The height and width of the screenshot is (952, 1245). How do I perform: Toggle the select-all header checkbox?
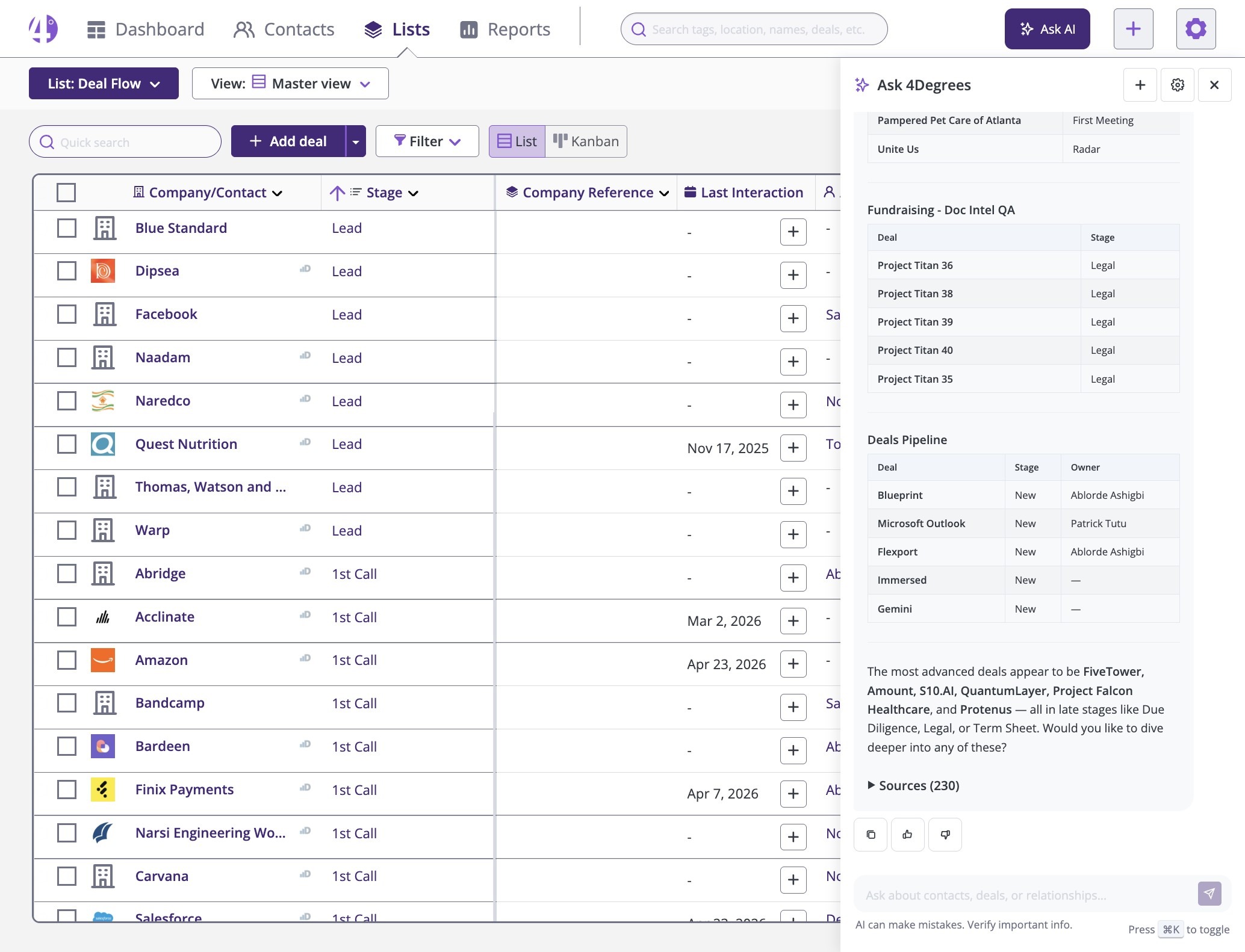(66, 193)
